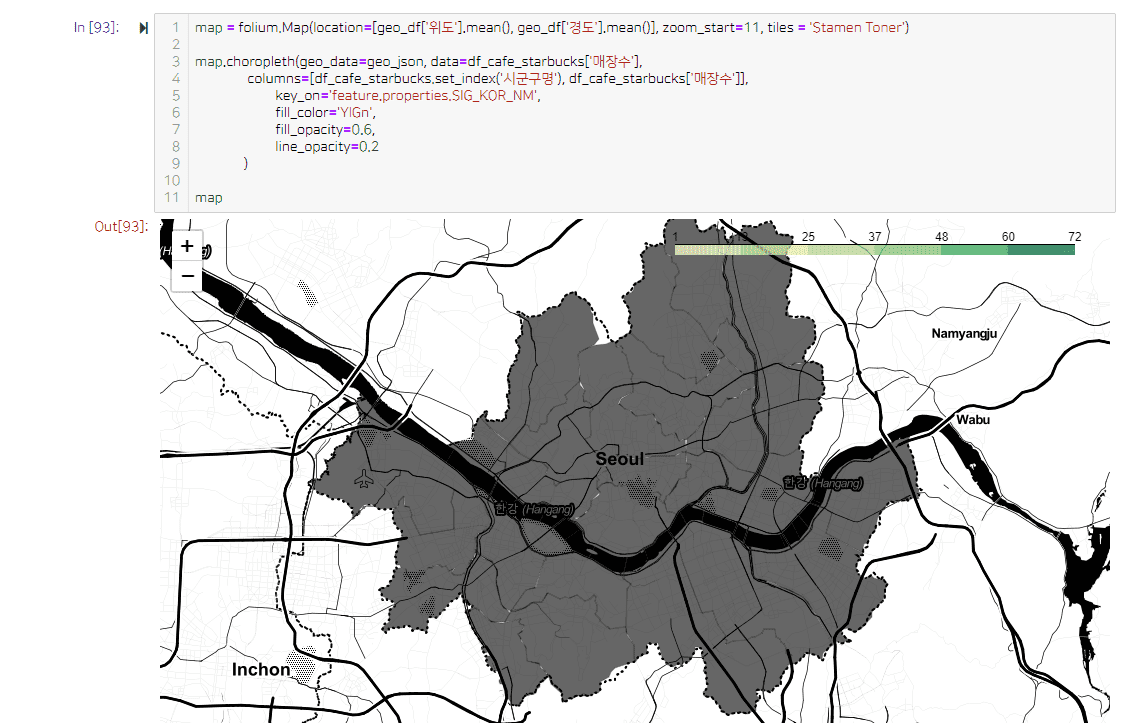Place cursor on code line 1 folium.Map
This screenshot has width=1131, height=723.
(552, 27)
